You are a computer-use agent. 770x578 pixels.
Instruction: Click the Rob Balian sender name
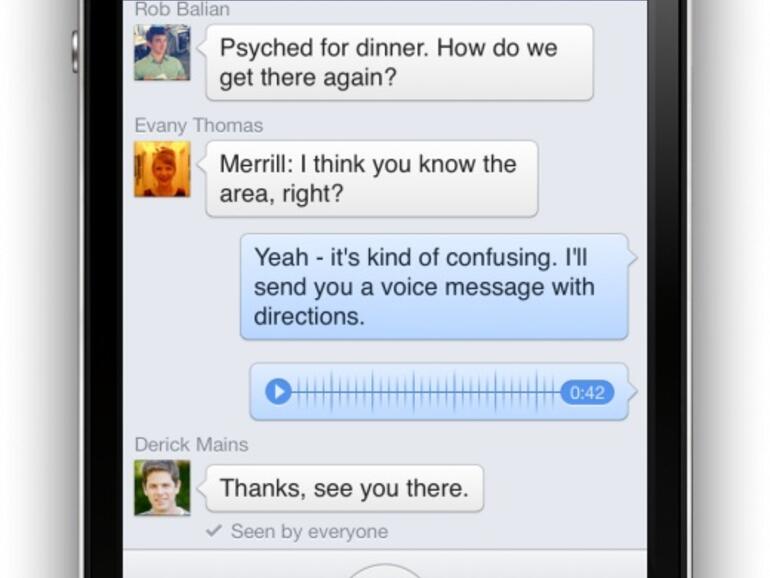coord(182,9)
